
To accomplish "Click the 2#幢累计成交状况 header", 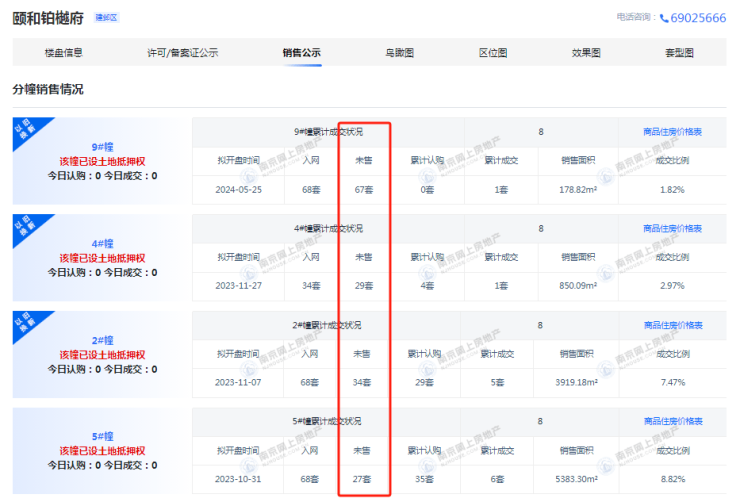I will (327, 325).
